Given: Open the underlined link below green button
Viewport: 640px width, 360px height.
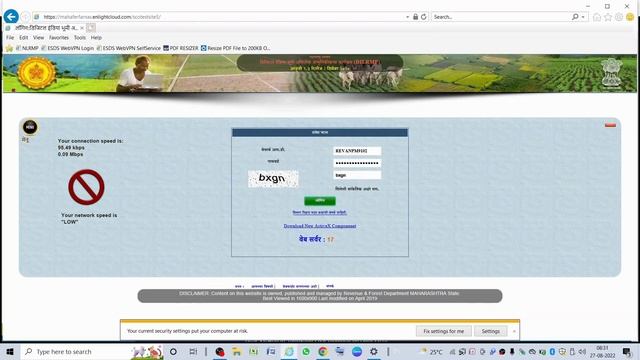Looking at the screenshot, I should 320,212.
